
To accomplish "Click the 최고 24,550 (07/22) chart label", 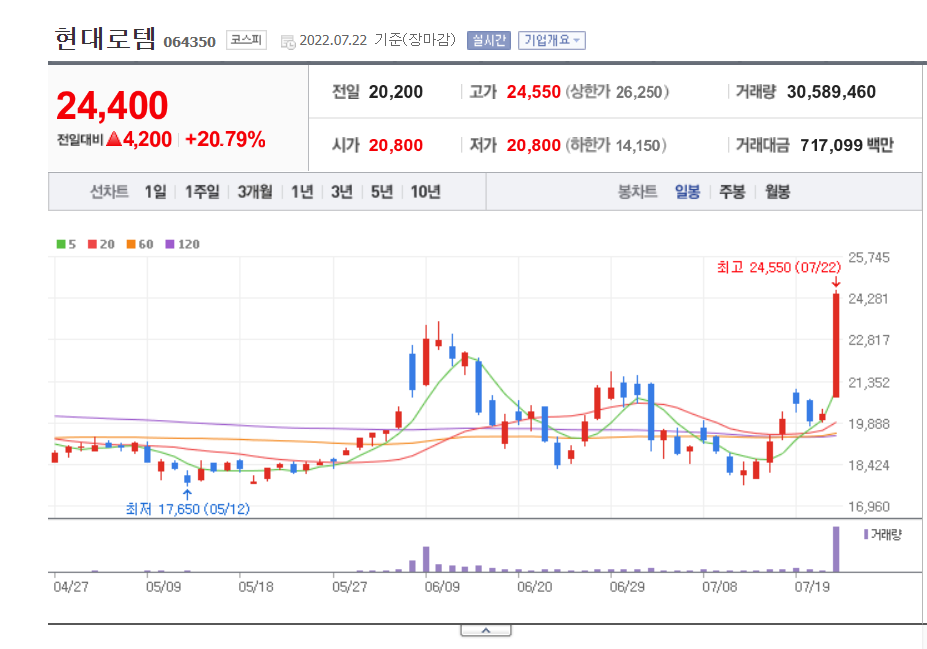I will tap(779, 267).
